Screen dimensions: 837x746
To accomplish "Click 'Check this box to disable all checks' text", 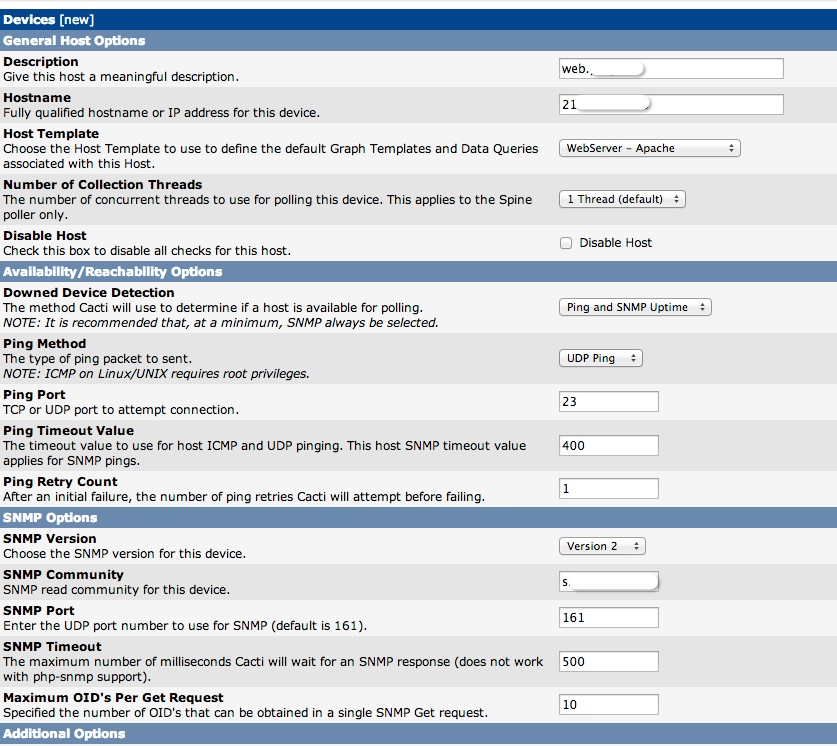I will point(147,251).
